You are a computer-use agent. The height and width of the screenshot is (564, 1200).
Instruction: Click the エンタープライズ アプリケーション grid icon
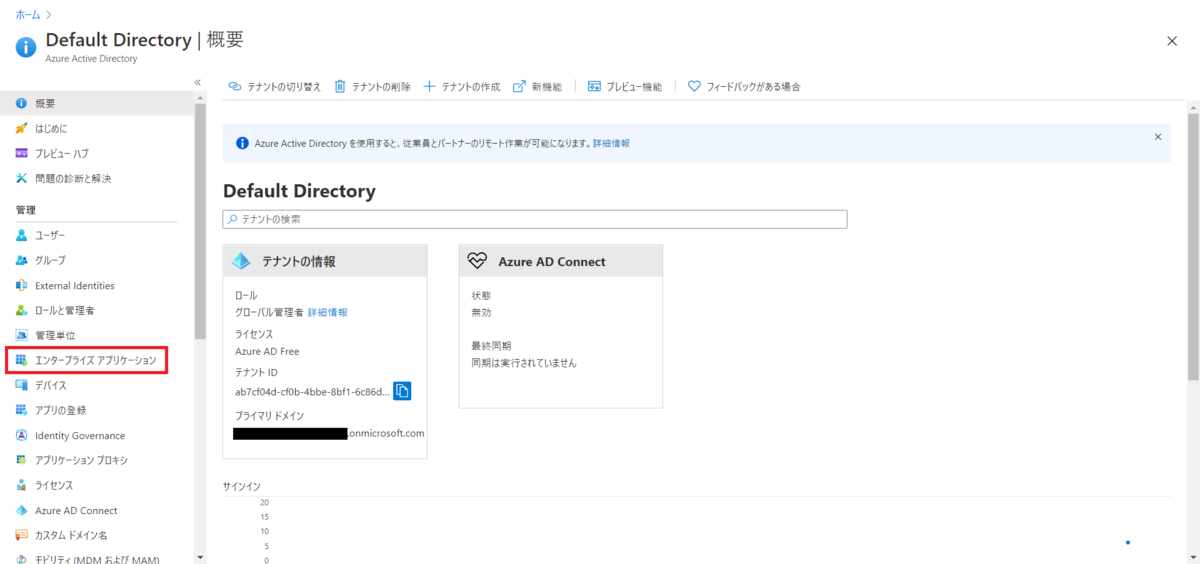(22, 360)
